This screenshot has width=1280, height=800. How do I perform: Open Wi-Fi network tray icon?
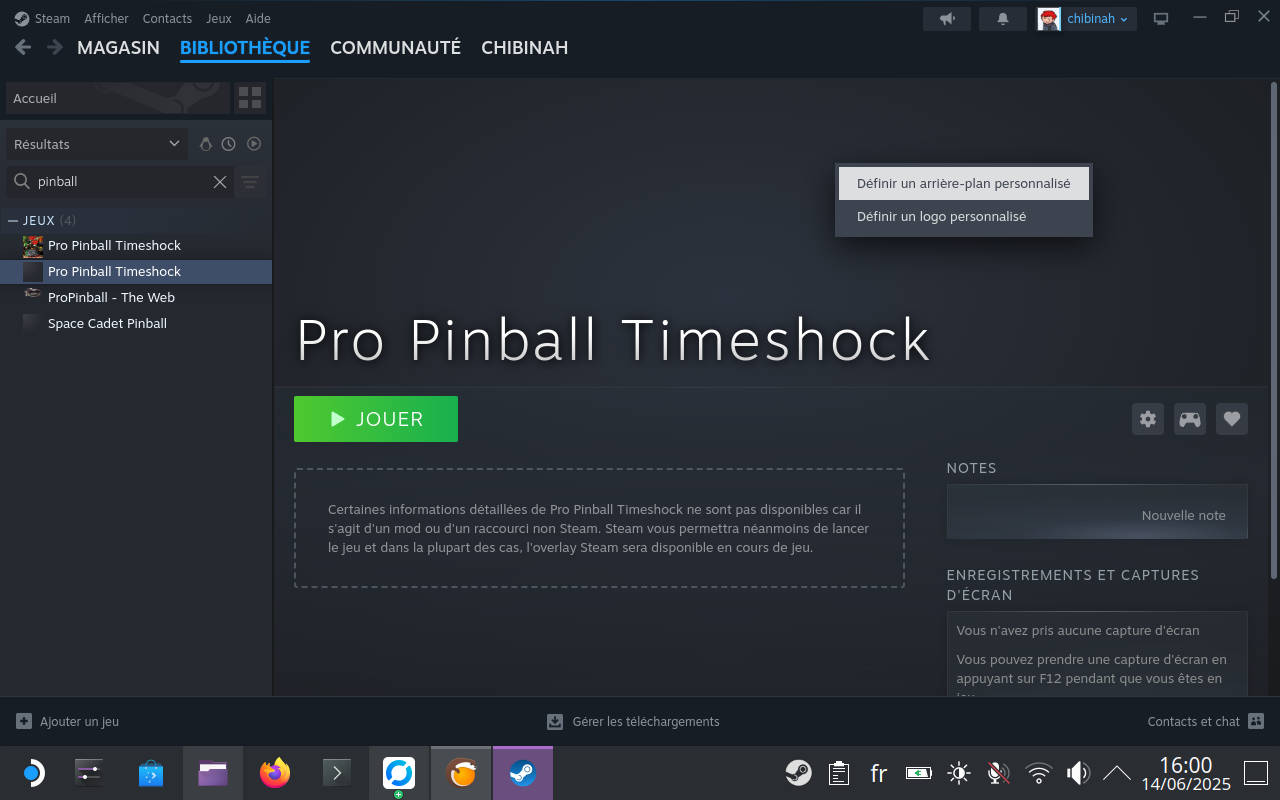point(1039,773)
